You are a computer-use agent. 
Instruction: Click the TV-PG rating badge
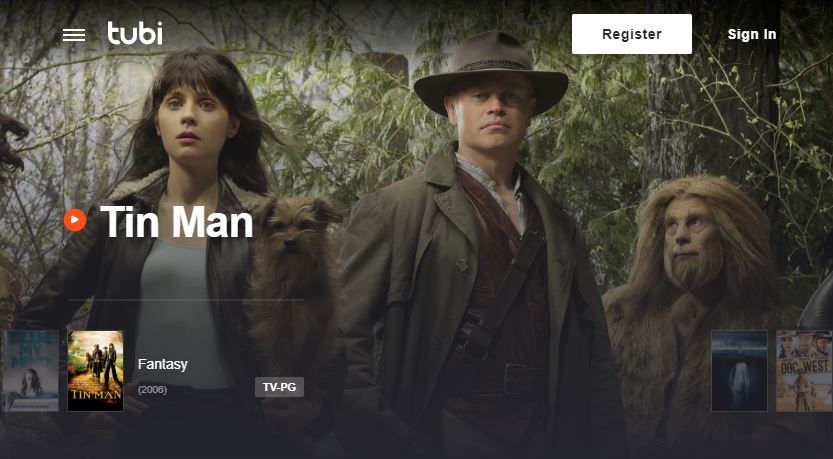point(279,387)
